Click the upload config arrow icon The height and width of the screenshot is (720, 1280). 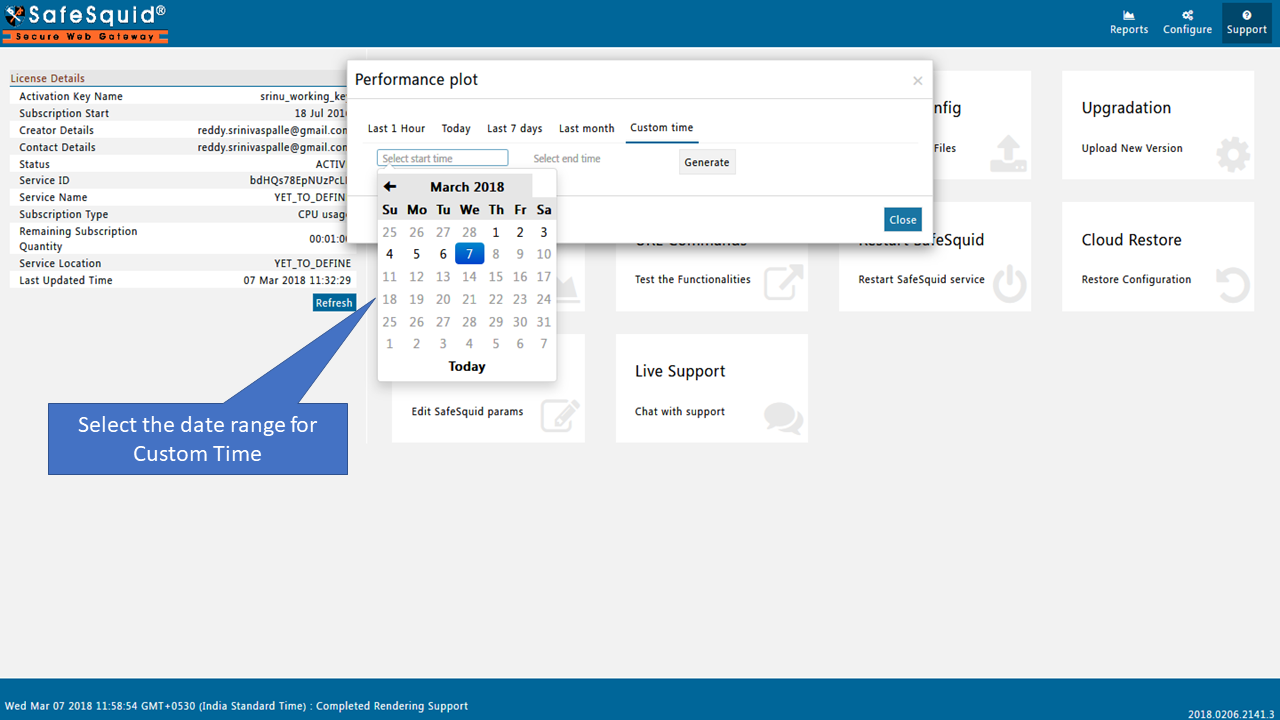pyautogui.click(x=1009, y=155)
